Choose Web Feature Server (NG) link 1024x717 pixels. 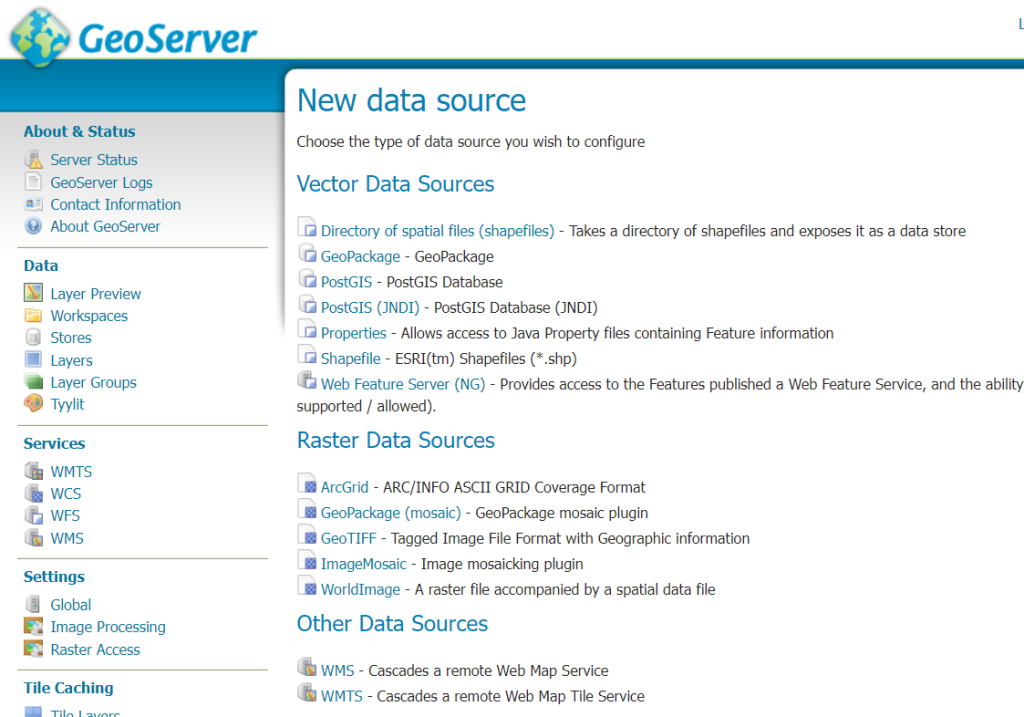pyautogui.click(x=403, y=384)
